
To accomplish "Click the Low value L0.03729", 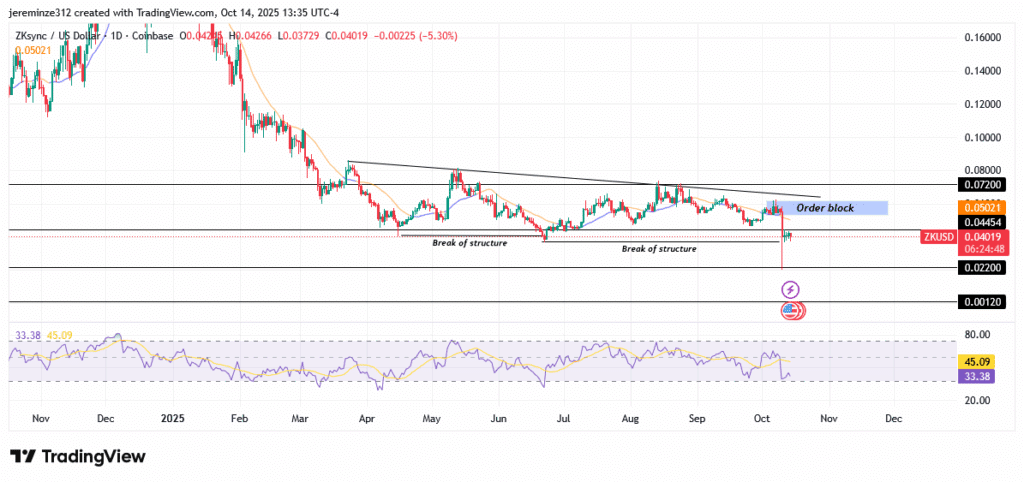I will 296,36.
